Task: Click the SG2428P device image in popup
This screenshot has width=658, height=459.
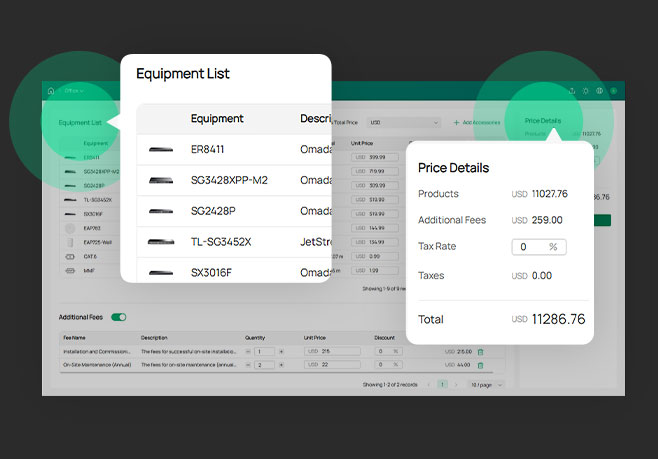Action: point(161,211)
